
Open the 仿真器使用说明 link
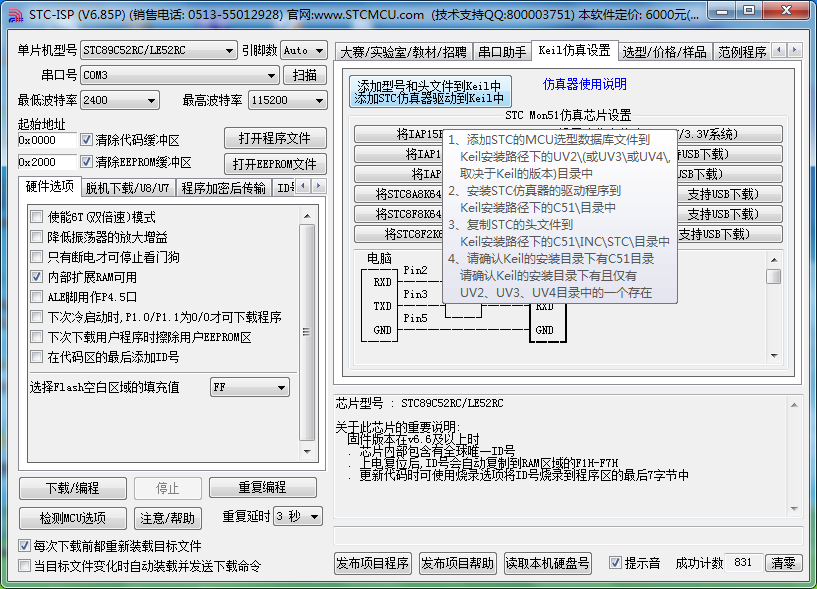click(x=585, y=84)
